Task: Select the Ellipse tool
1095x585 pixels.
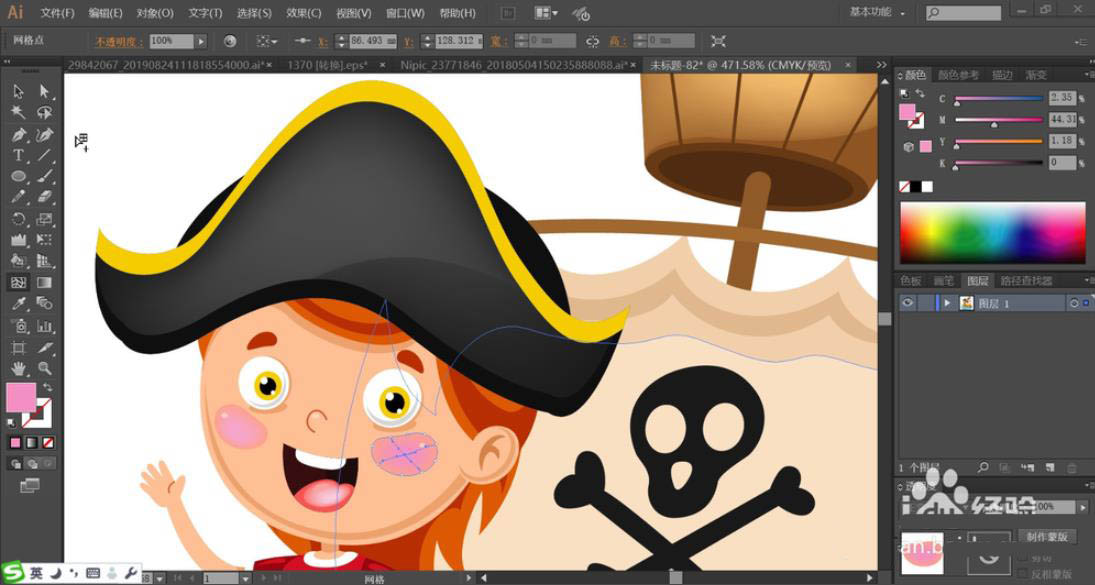Action: [x=18, y=177]
